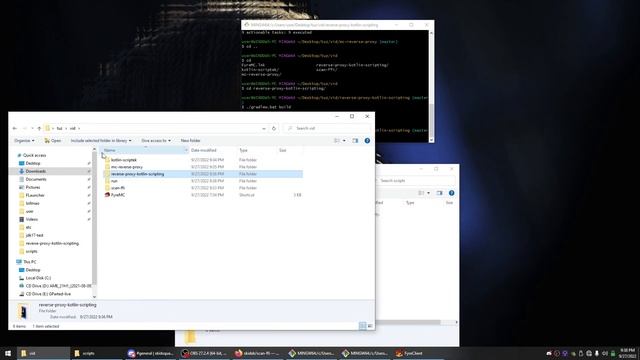The image size is (640, 360).
Task: Switch to the scripts Explorer taskbar item
Action: [97, 353]
